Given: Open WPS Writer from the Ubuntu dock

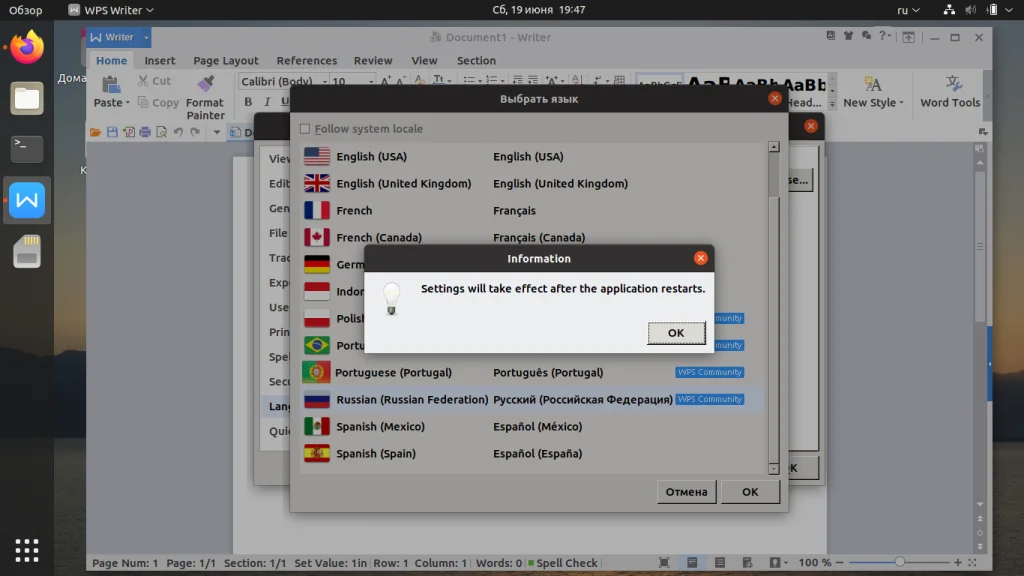Looking at the screenshot, I should (26, 200).
